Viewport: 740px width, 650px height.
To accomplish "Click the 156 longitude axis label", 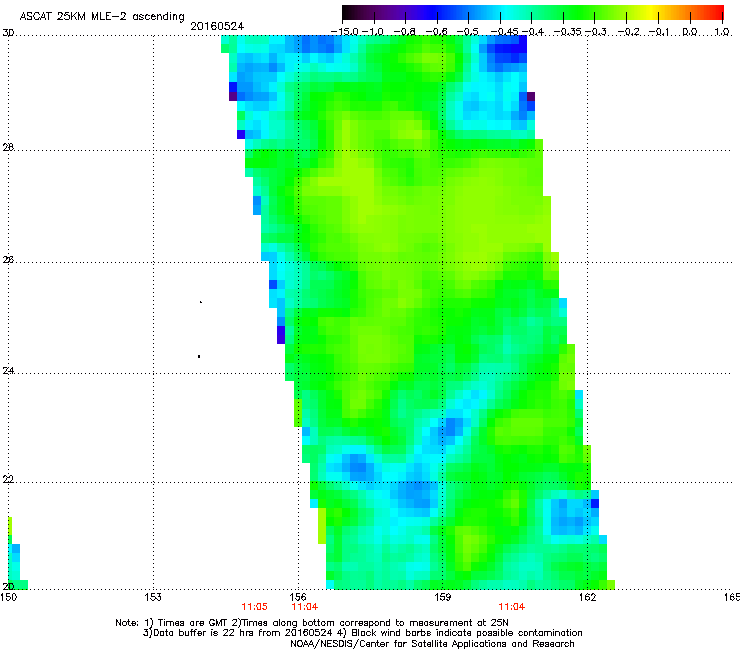I will pyautogui.click(x=298, y=597).
